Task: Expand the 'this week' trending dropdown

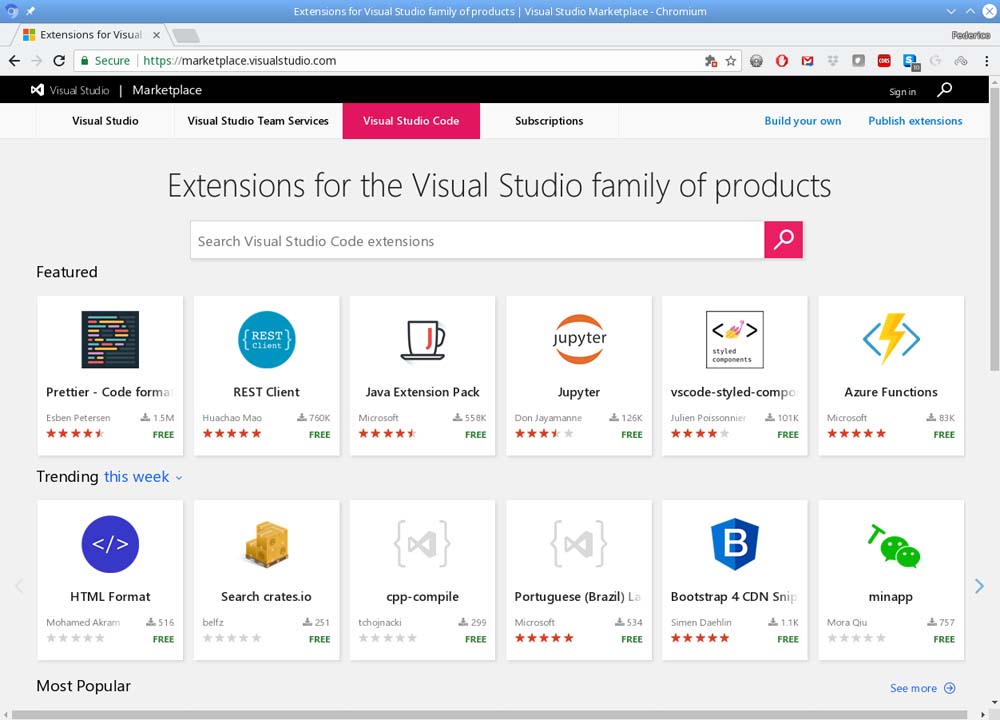Action: 144,477
